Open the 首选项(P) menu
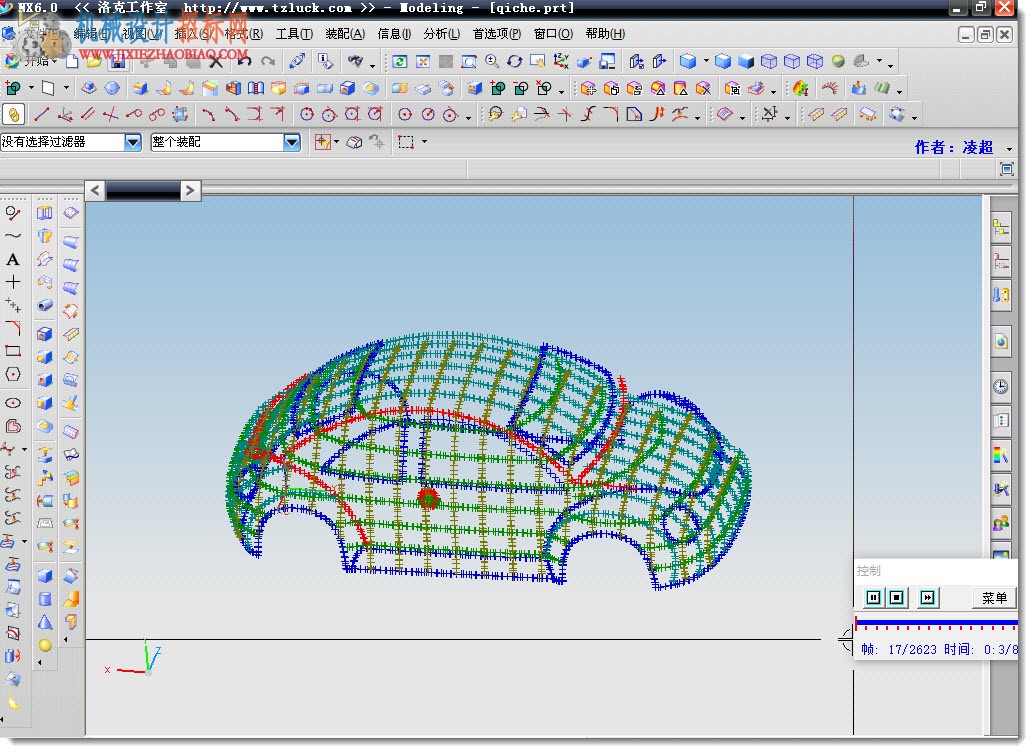The image size is (1033, 753). [x=496, y=34]
